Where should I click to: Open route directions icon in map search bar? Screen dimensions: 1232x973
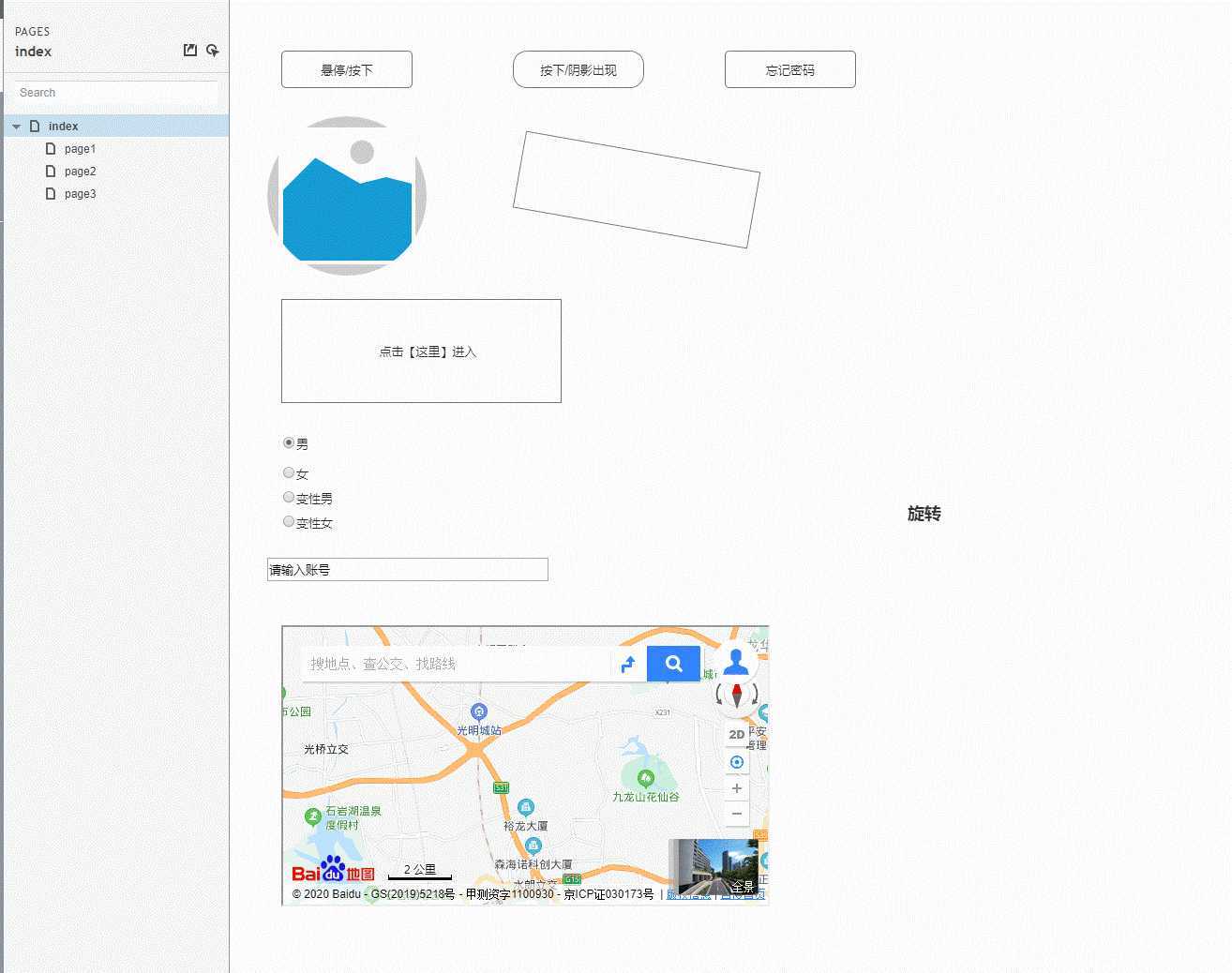click(x=628, y=664)
